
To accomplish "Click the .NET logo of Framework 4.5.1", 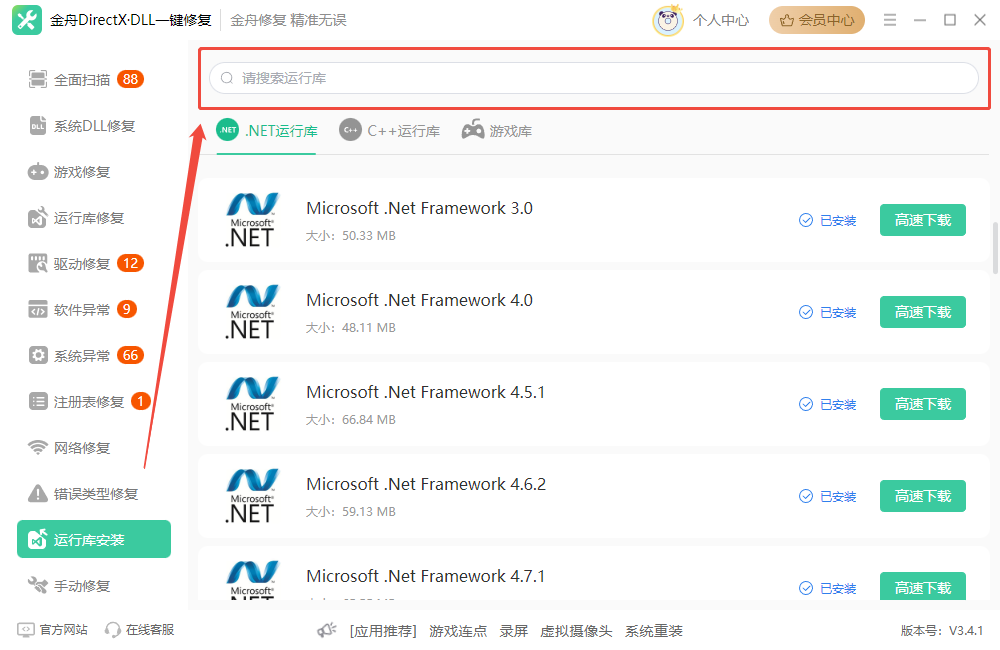I will coord(252,404).
